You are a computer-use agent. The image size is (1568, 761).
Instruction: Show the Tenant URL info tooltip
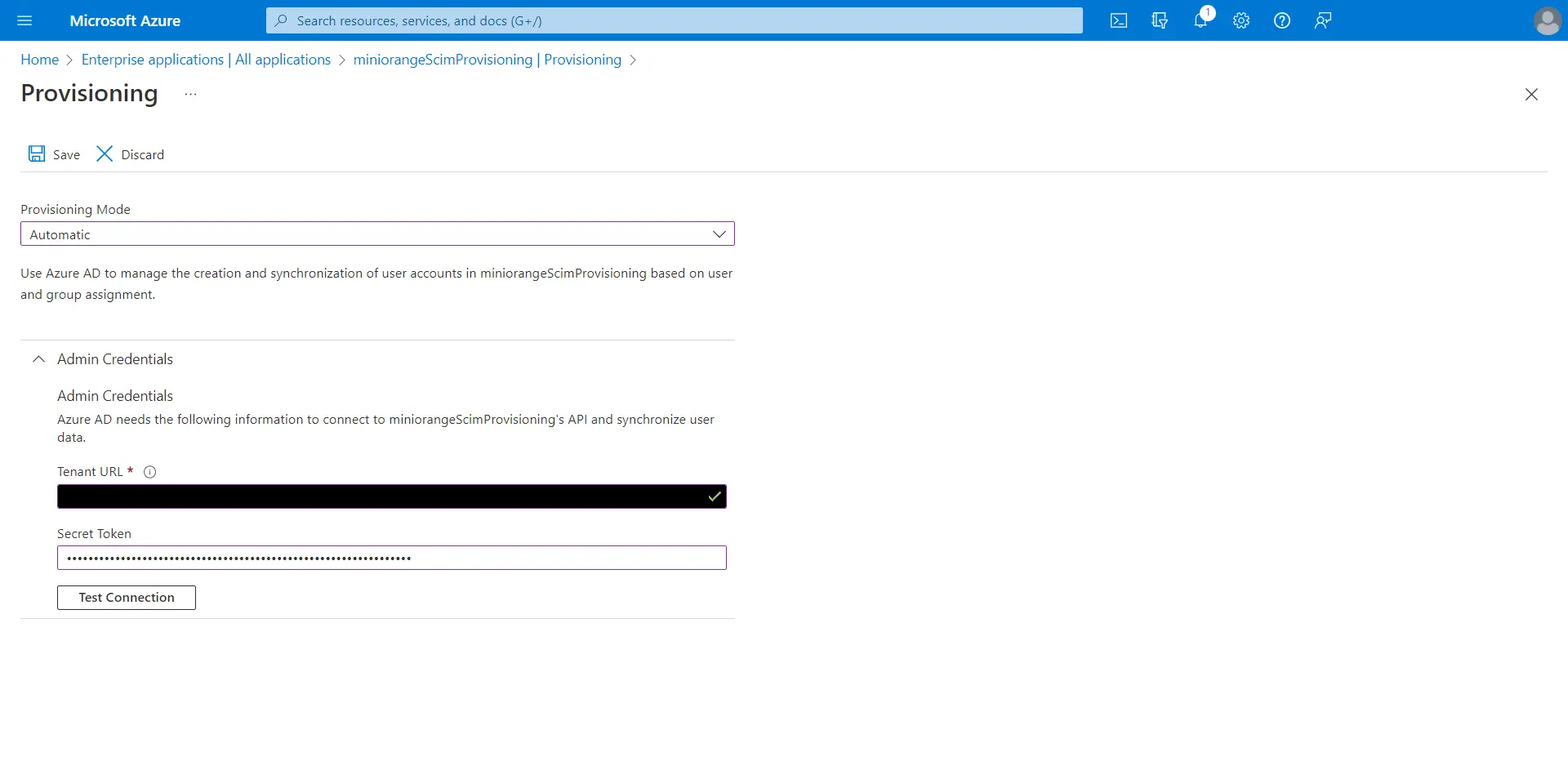pos(149,472)
